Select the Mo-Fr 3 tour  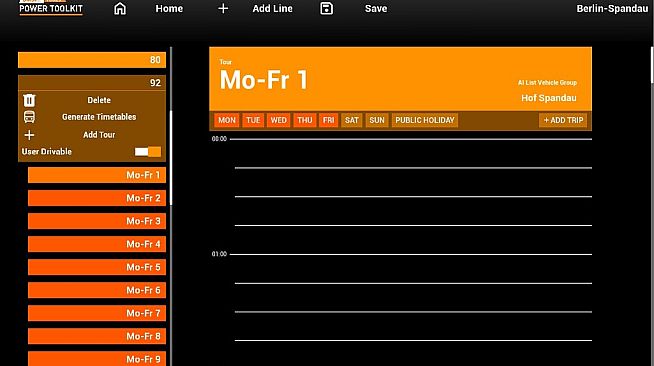click(97, 221)
